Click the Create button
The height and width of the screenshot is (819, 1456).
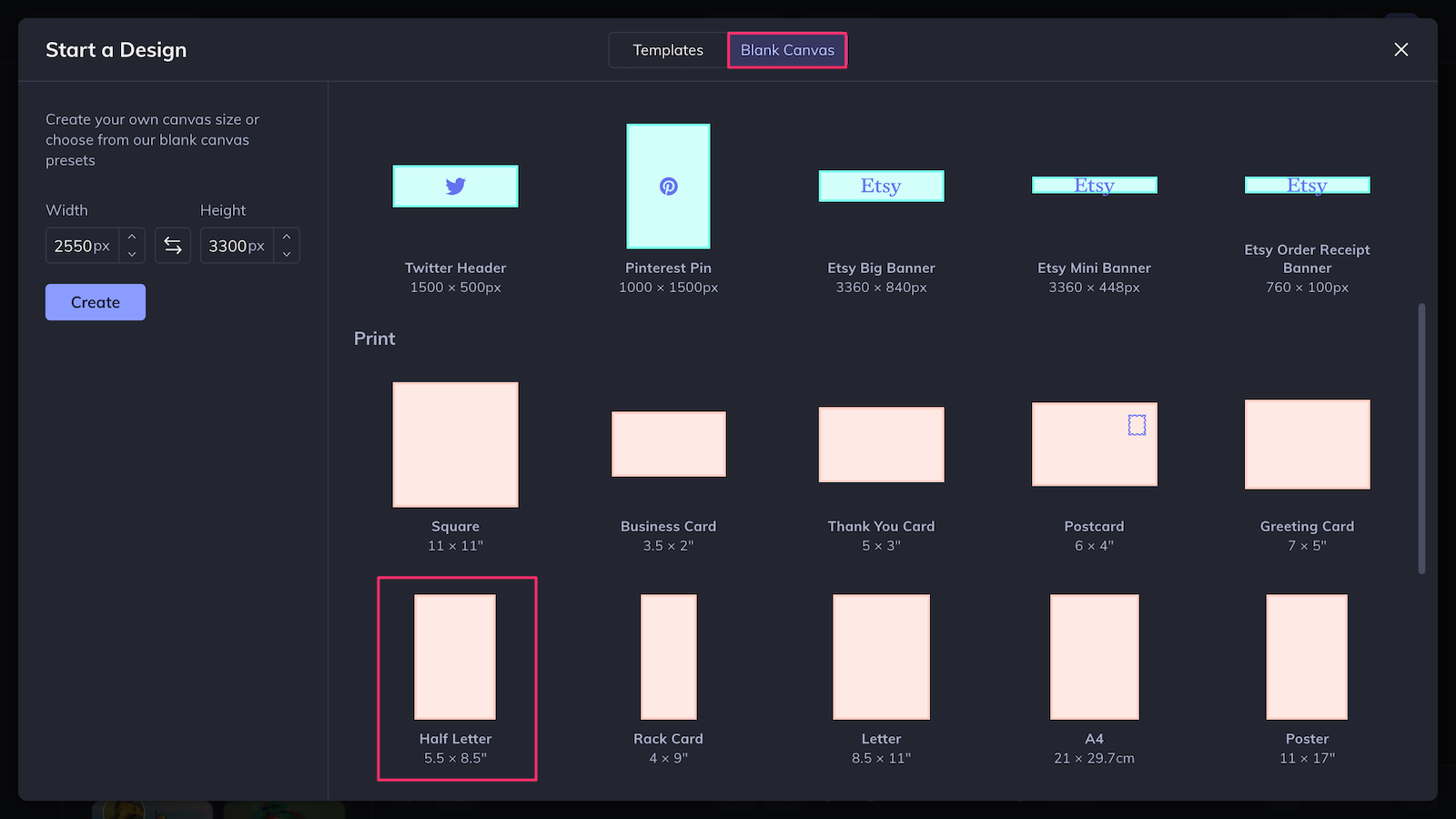click(95, 302)
